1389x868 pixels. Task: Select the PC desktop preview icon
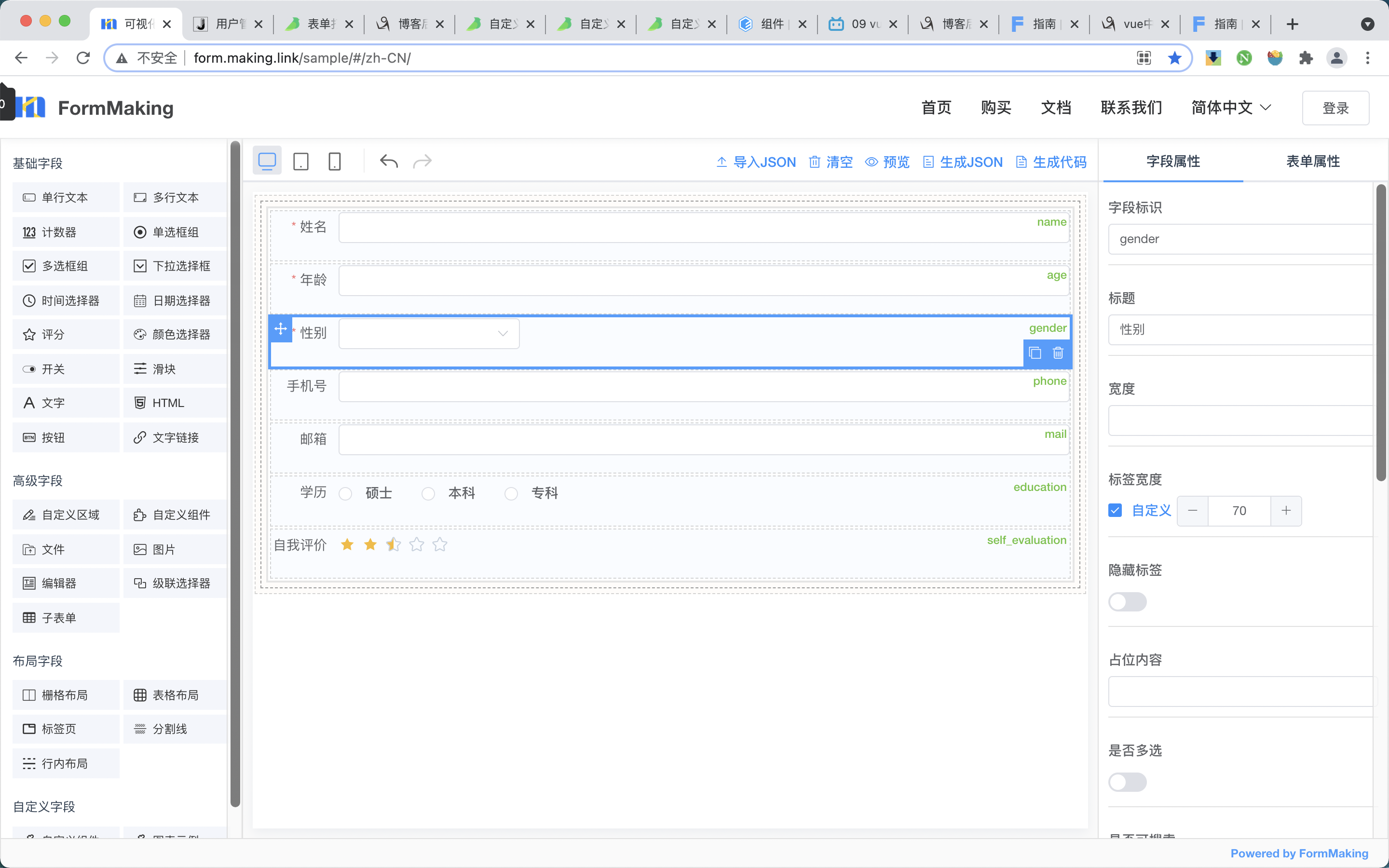click(267, 162)
